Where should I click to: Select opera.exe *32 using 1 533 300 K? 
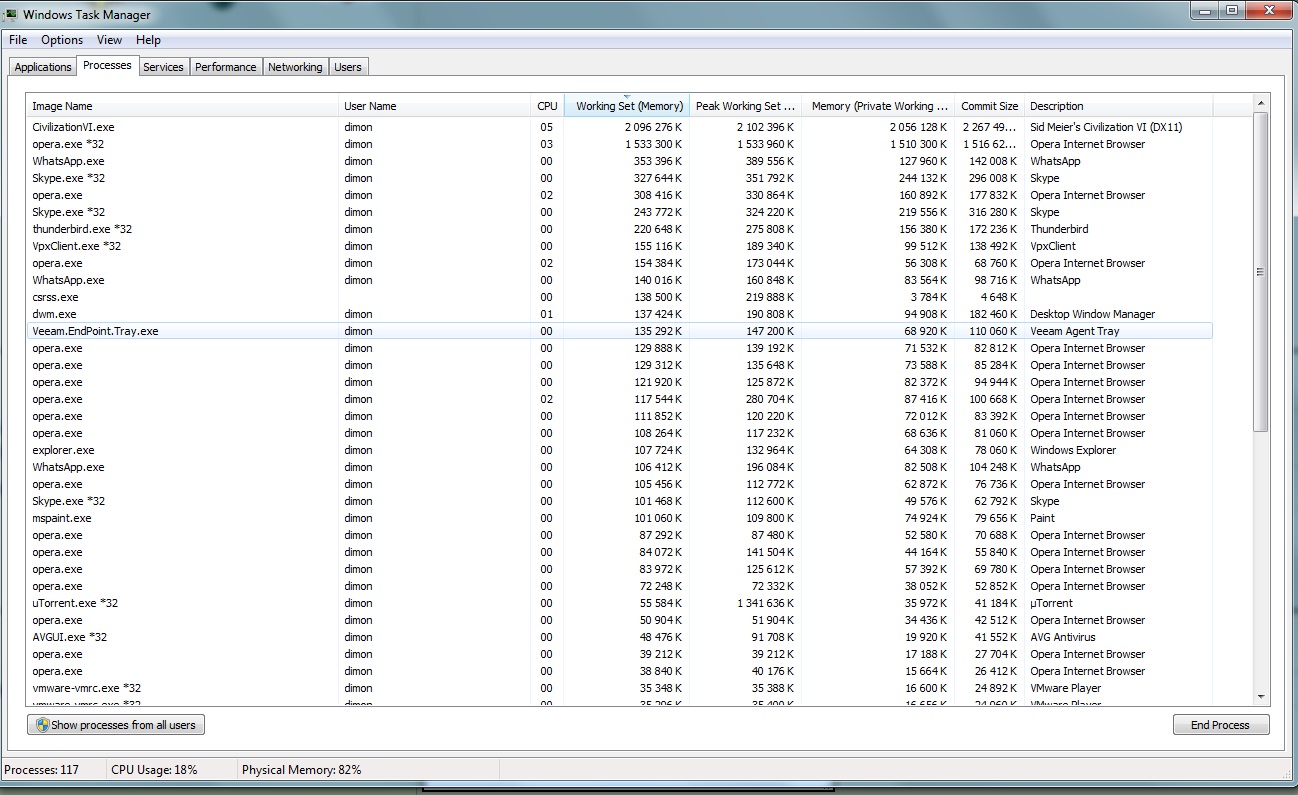(x=619, y=144)
